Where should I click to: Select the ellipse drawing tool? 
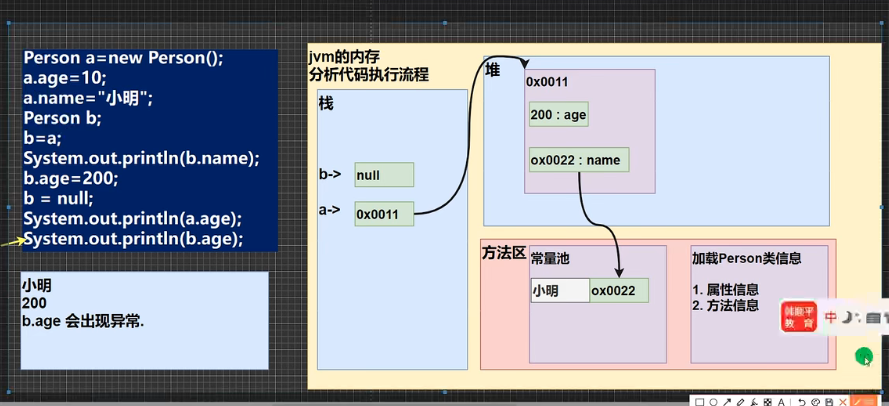click(713, 402)
